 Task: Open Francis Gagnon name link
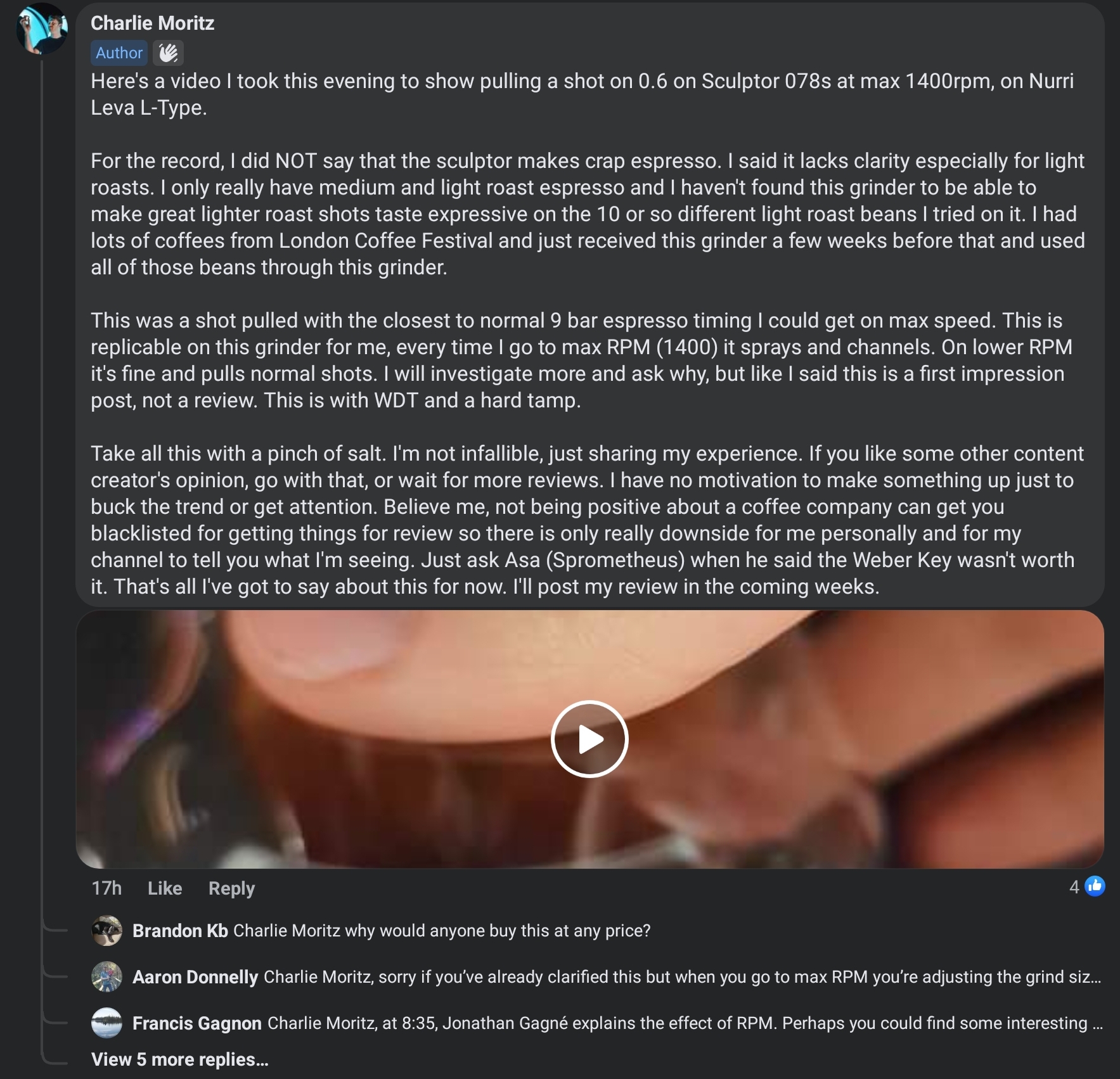[x=197, y=1023]
